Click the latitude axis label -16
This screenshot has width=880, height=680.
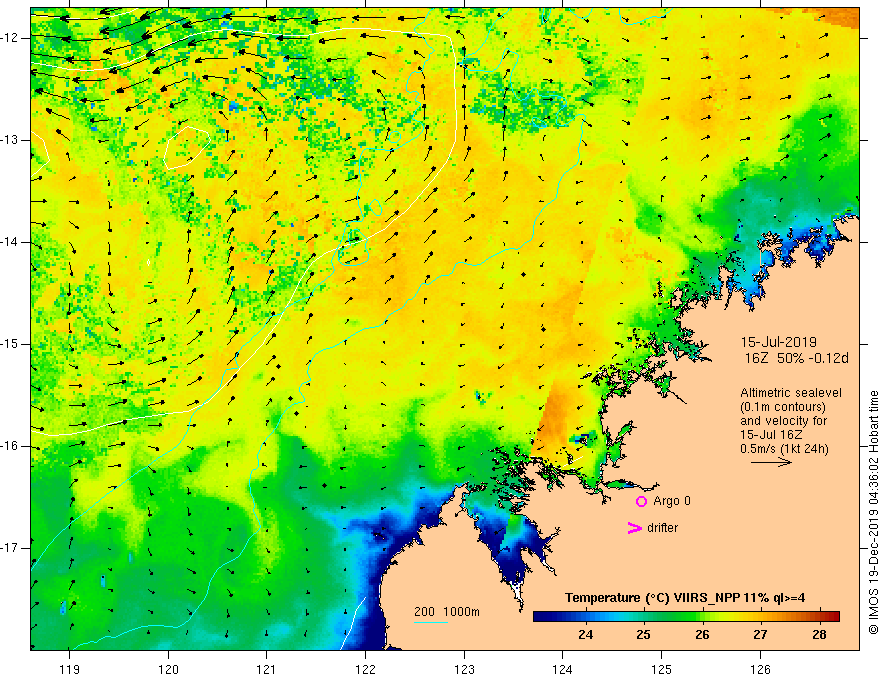pyautogui.click(x=11, y=446)
